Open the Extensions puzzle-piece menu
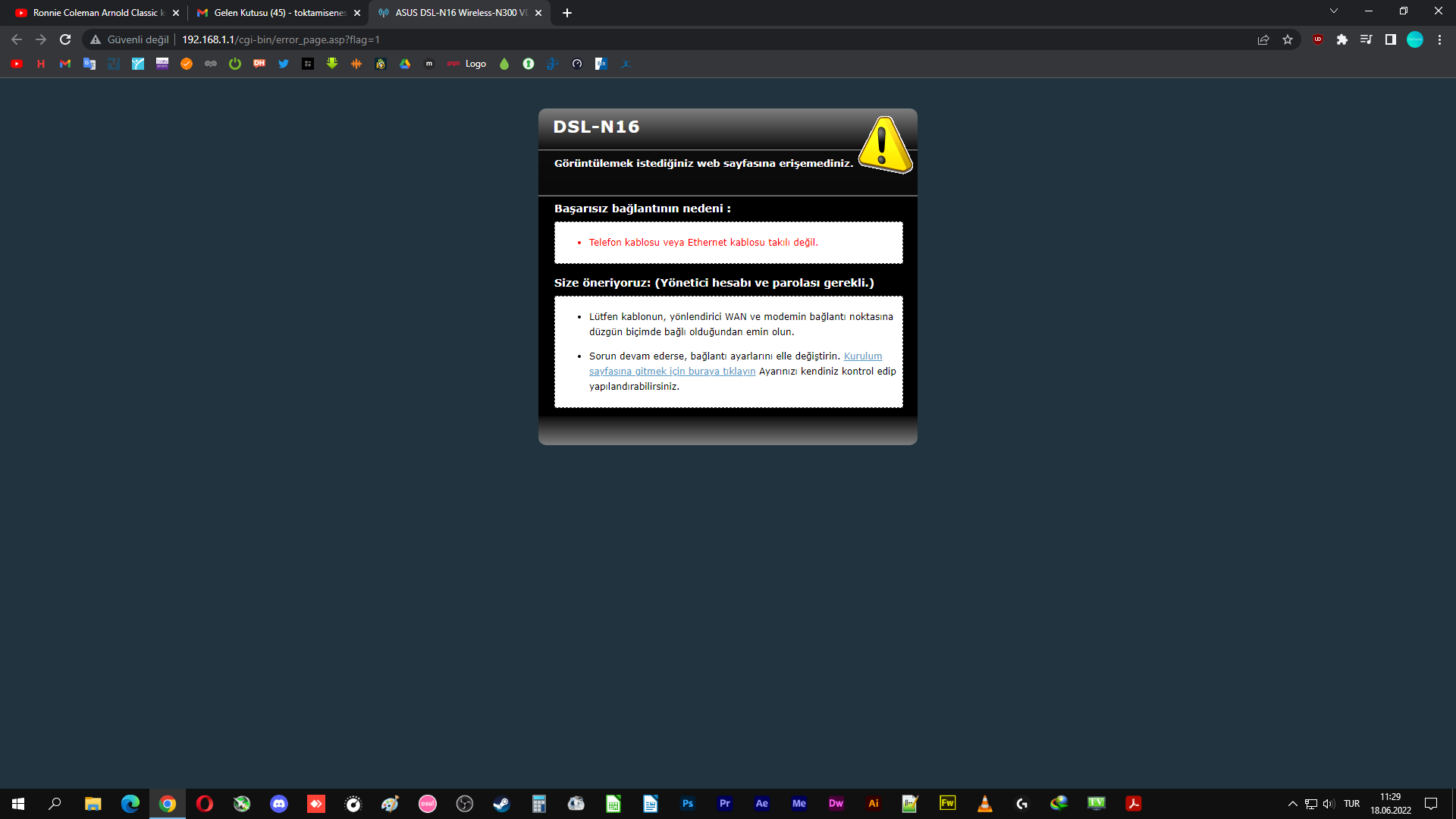1456x819 pixels. pos(1342,39)
